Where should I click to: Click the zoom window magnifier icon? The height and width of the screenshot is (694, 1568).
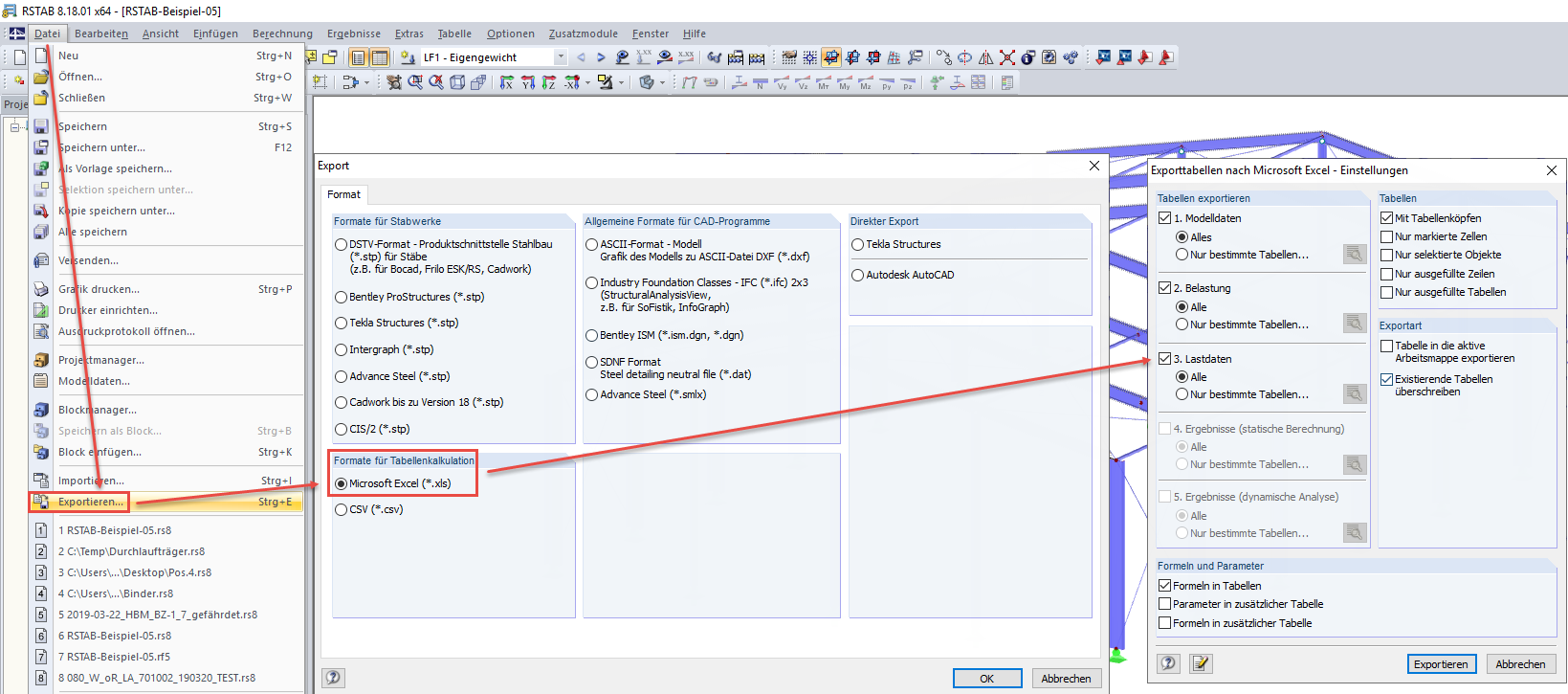(x=415, y=82)
